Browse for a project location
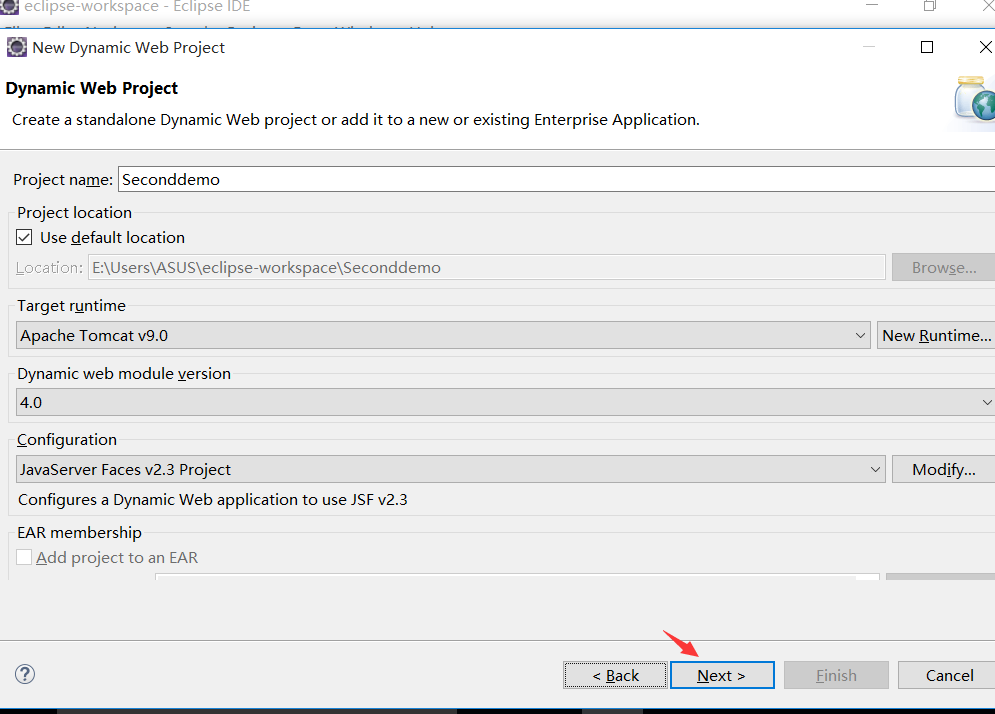 click(944, 267)
